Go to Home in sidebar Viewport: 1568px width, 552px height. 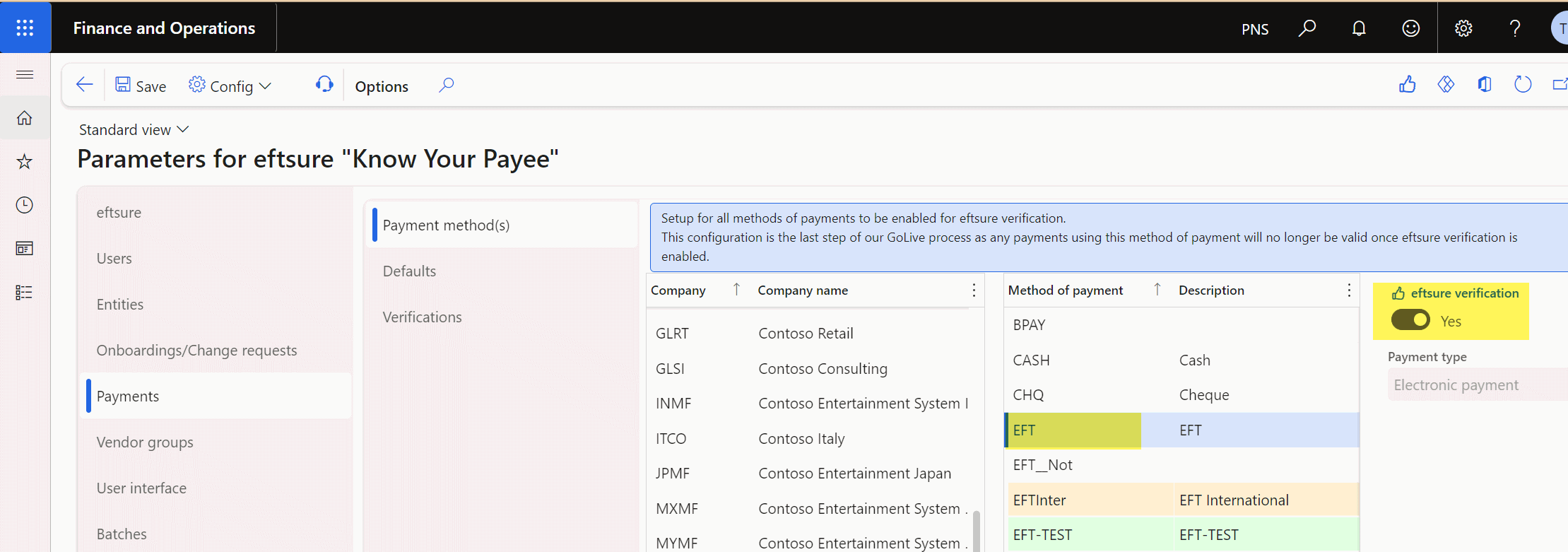pyautogui.click(x=25, y=117)
